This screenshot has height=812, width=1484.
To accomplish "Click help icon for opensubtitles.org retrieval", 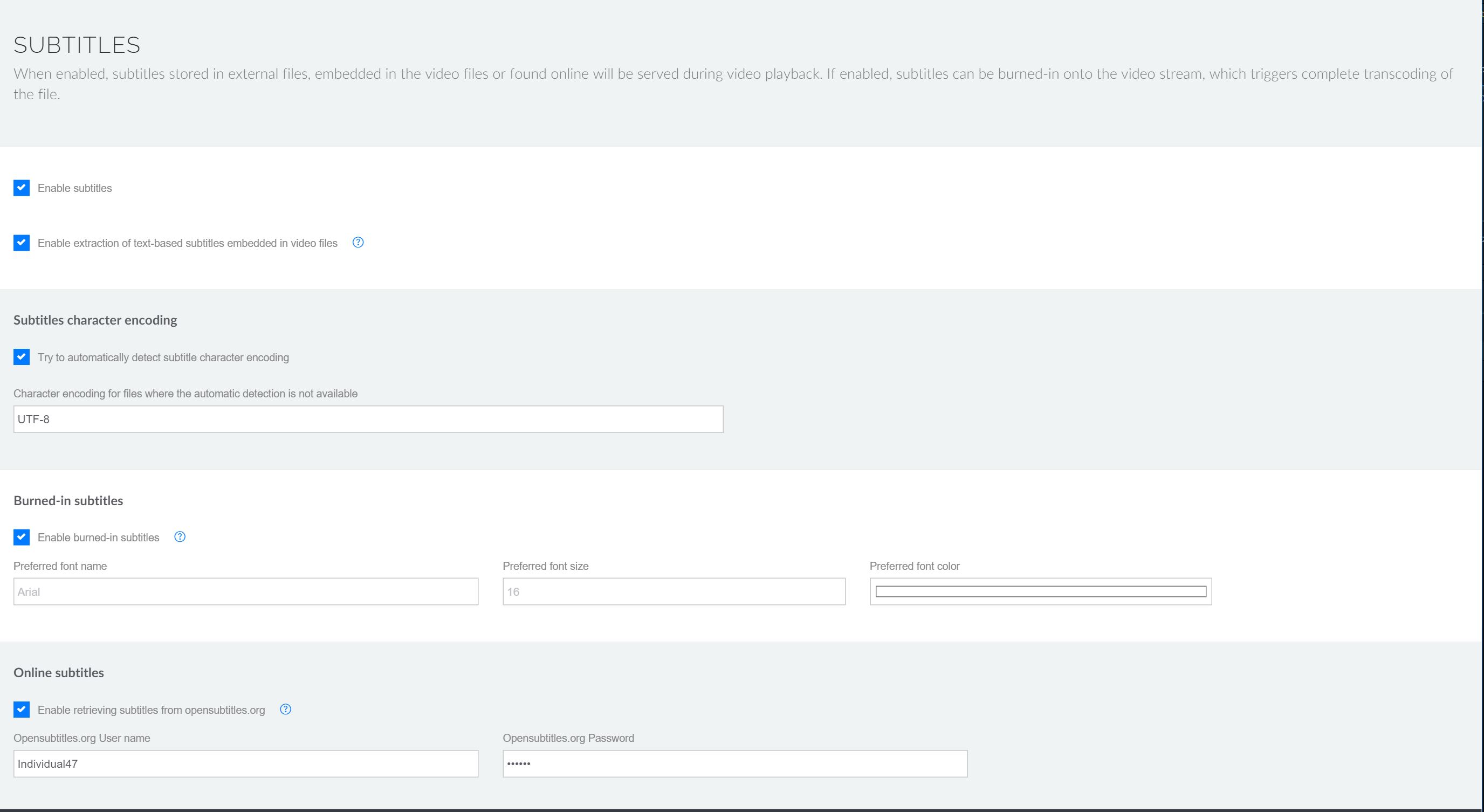I will coord(285,709).
